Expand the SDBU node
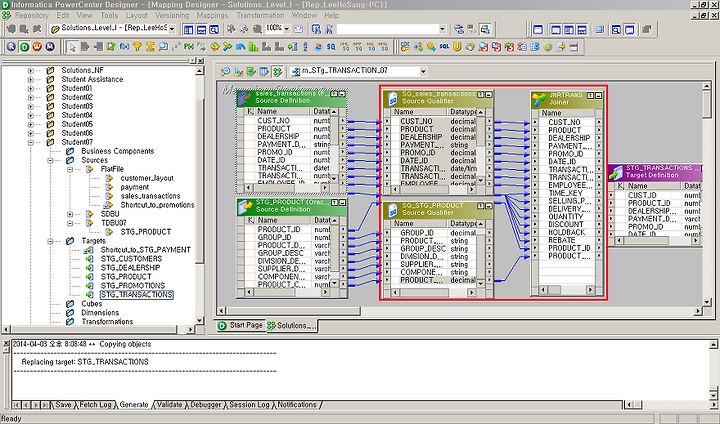Image resolution: width=720 pixels, height=424 pixels. click(70, 214)
